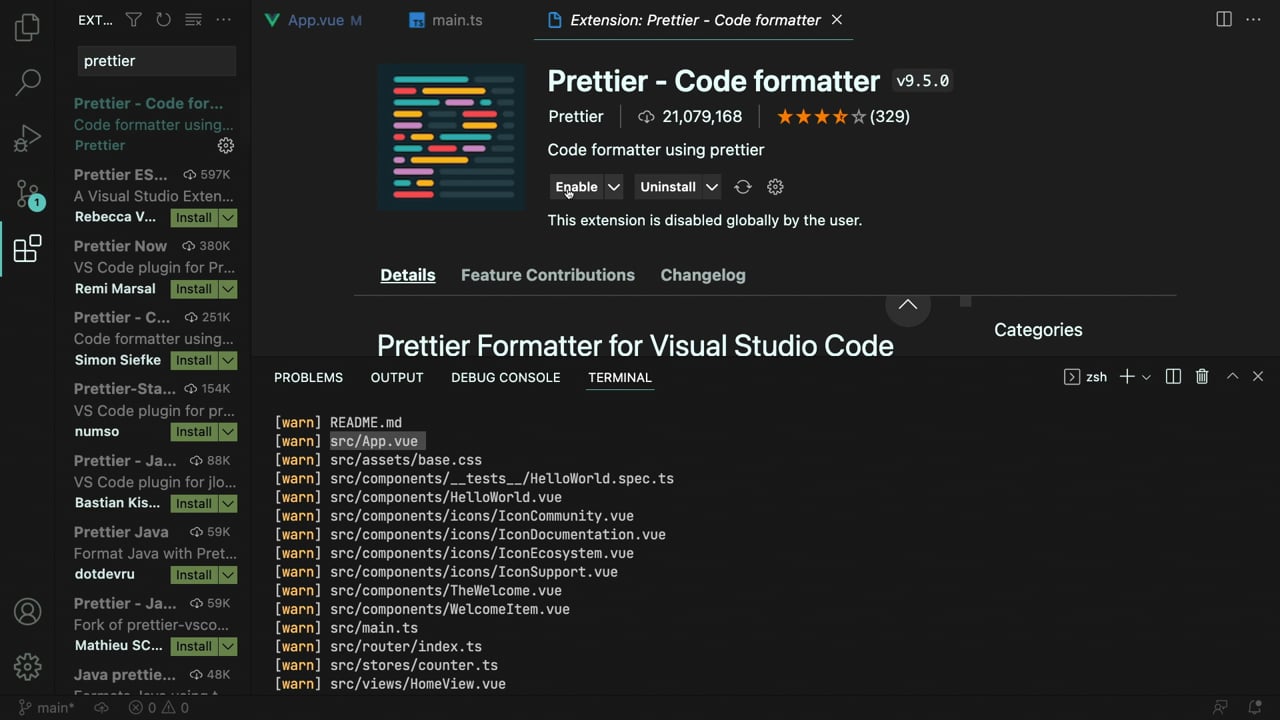1280x720 pixels.
Task: Maximize the terminal panel size
Action: pos(1232,377)
